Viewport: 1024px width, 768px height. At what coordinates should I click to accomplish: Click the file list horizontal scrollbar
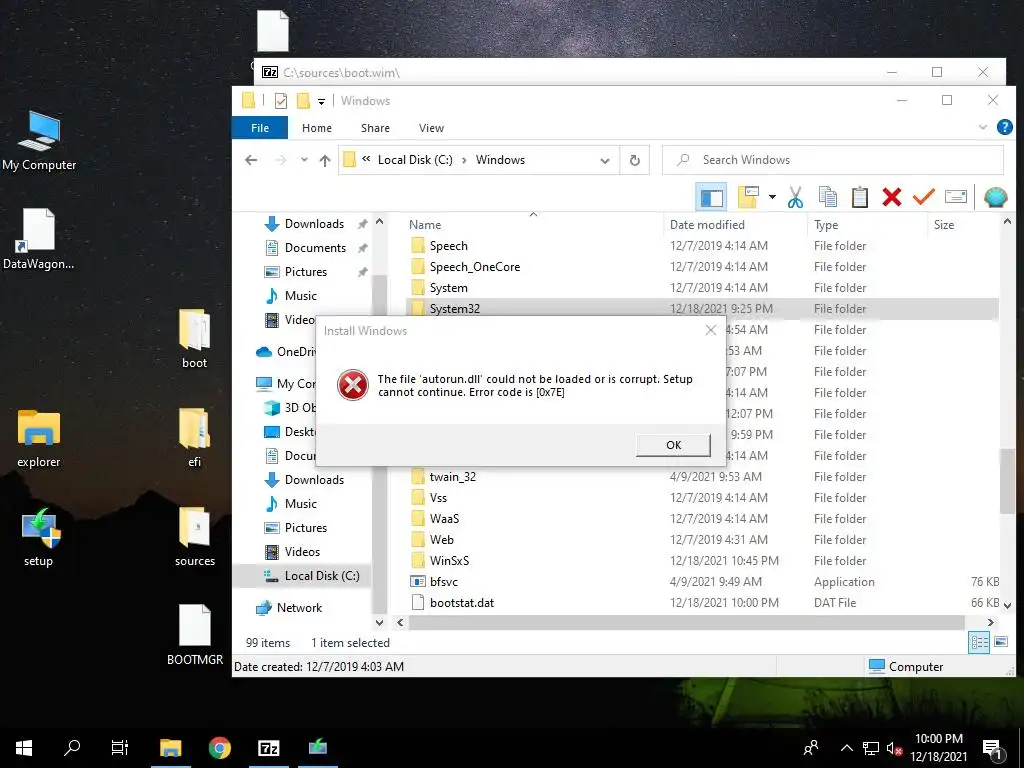(686, 622)
